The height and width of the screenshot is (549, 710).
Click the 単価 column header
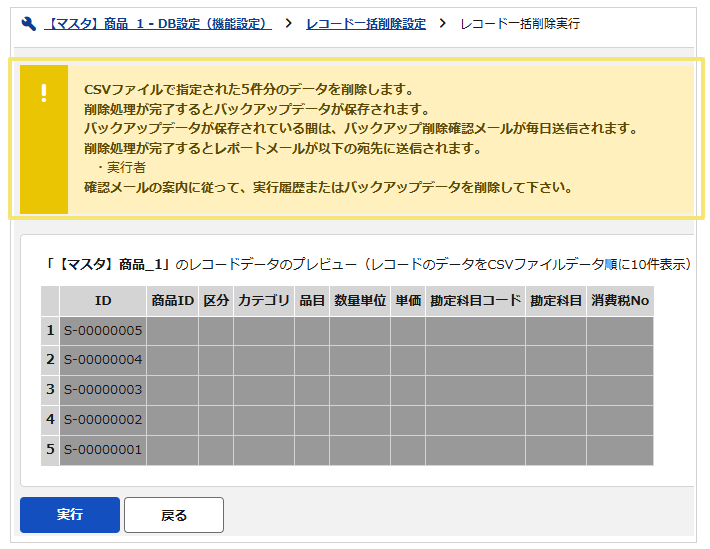(x=408, y=301)
